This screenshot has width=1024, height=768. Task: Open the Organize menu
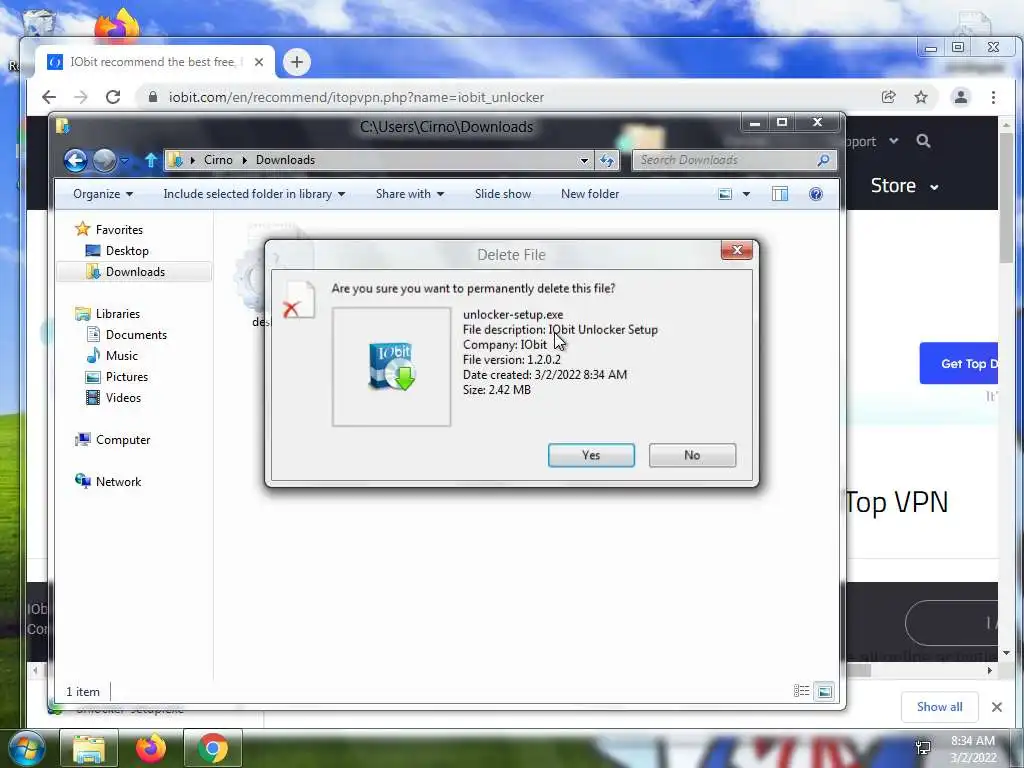click(x=103, y=194)
